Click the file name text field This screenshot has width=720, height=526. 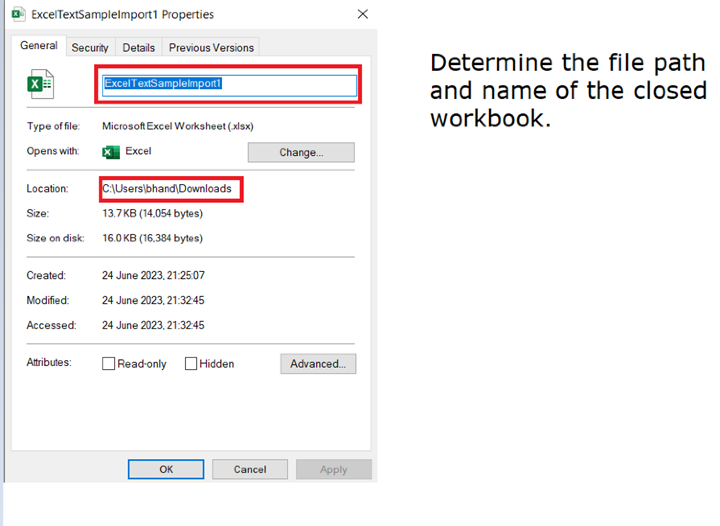coord(230,84)
